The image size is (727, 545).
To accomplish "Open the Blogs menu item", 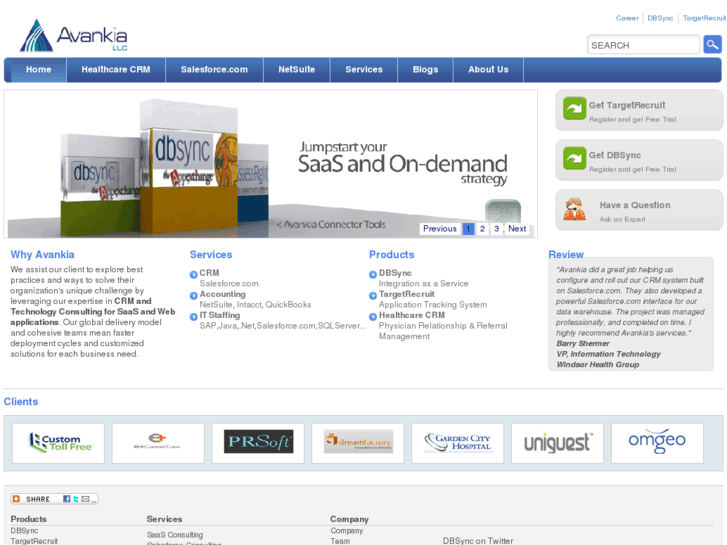I will [425, 70].
